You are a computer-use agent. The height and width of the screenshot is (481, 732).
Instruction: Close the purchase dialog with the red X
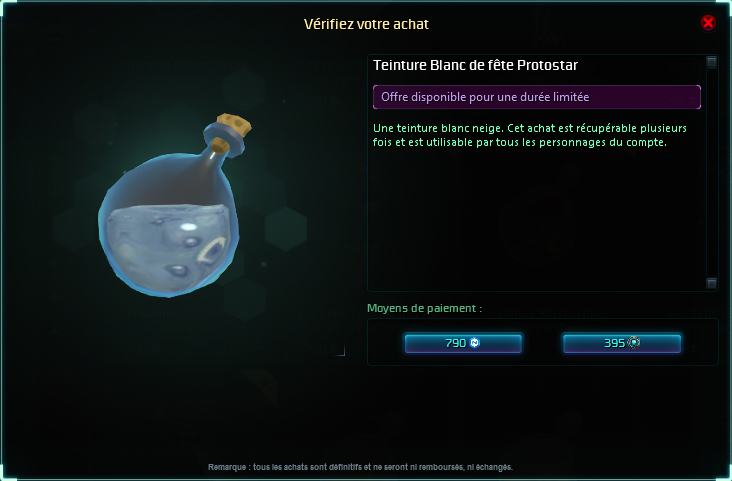click(708, 22)
